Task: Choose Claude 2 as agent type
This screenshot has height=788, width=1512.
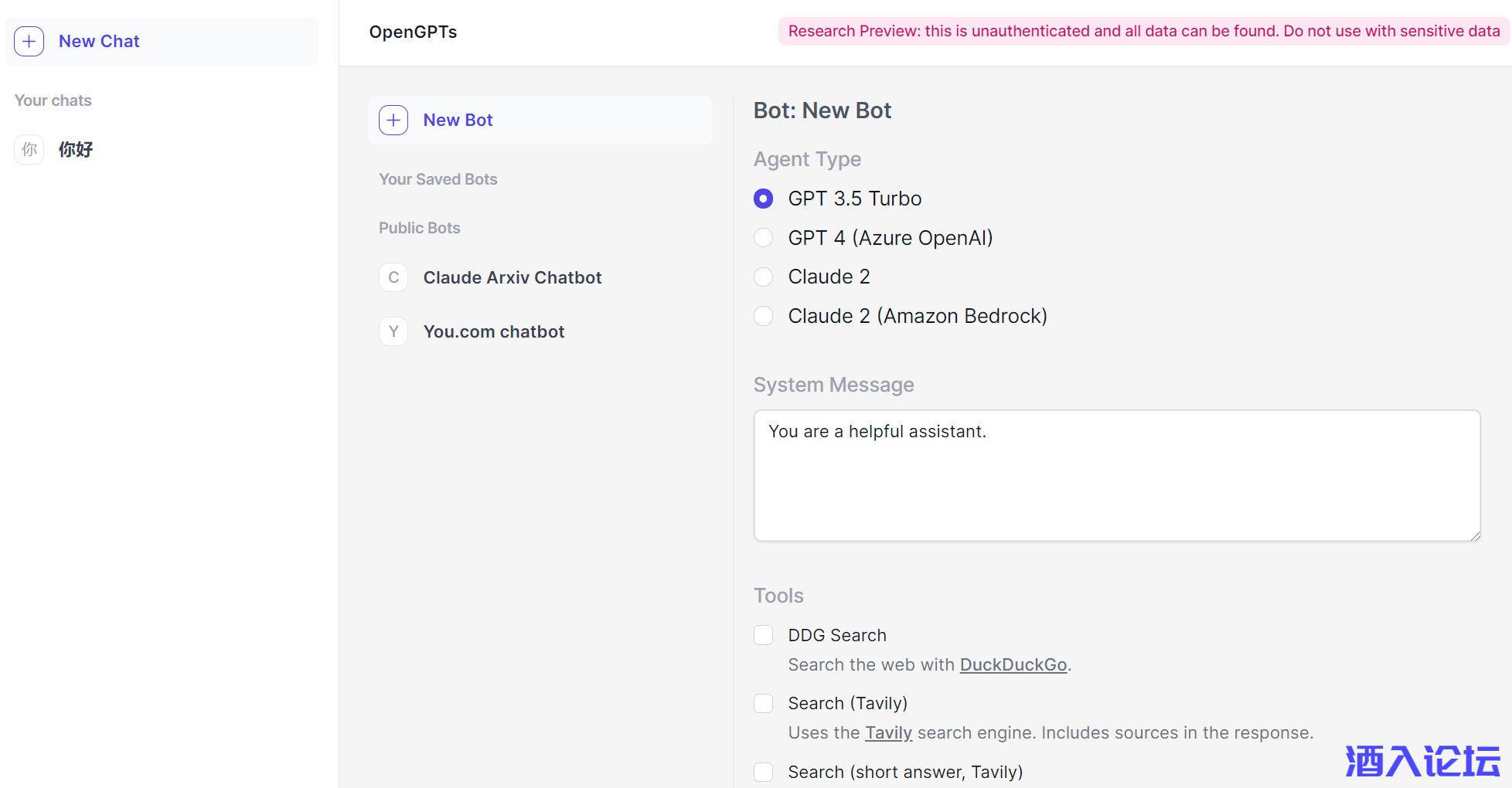Action: (x=763, y=277)
